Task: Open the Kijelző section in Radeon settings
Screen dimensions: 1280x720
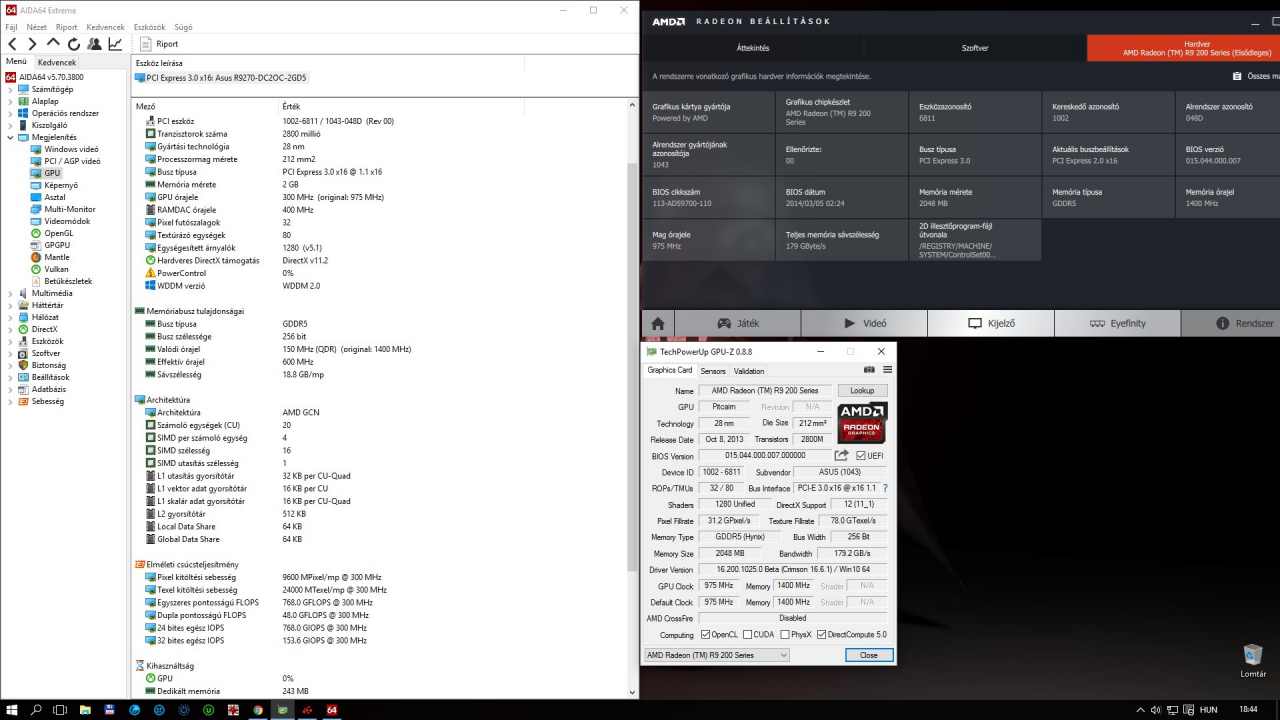Action: click(991, 323)
